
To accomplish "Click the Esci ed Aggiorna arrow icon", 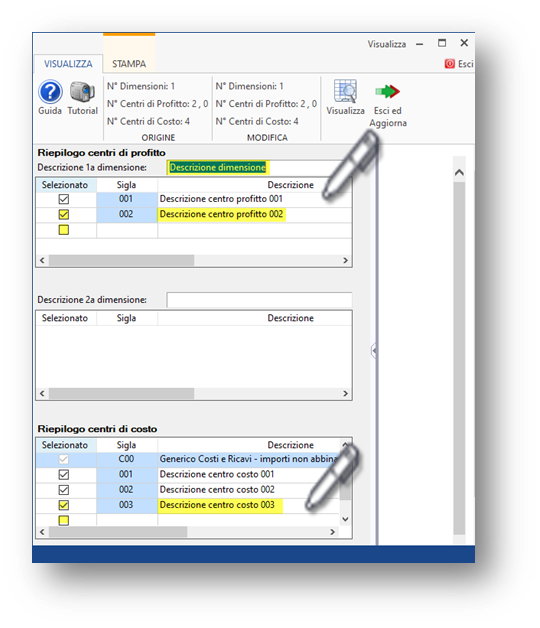I will coord(387,92).
